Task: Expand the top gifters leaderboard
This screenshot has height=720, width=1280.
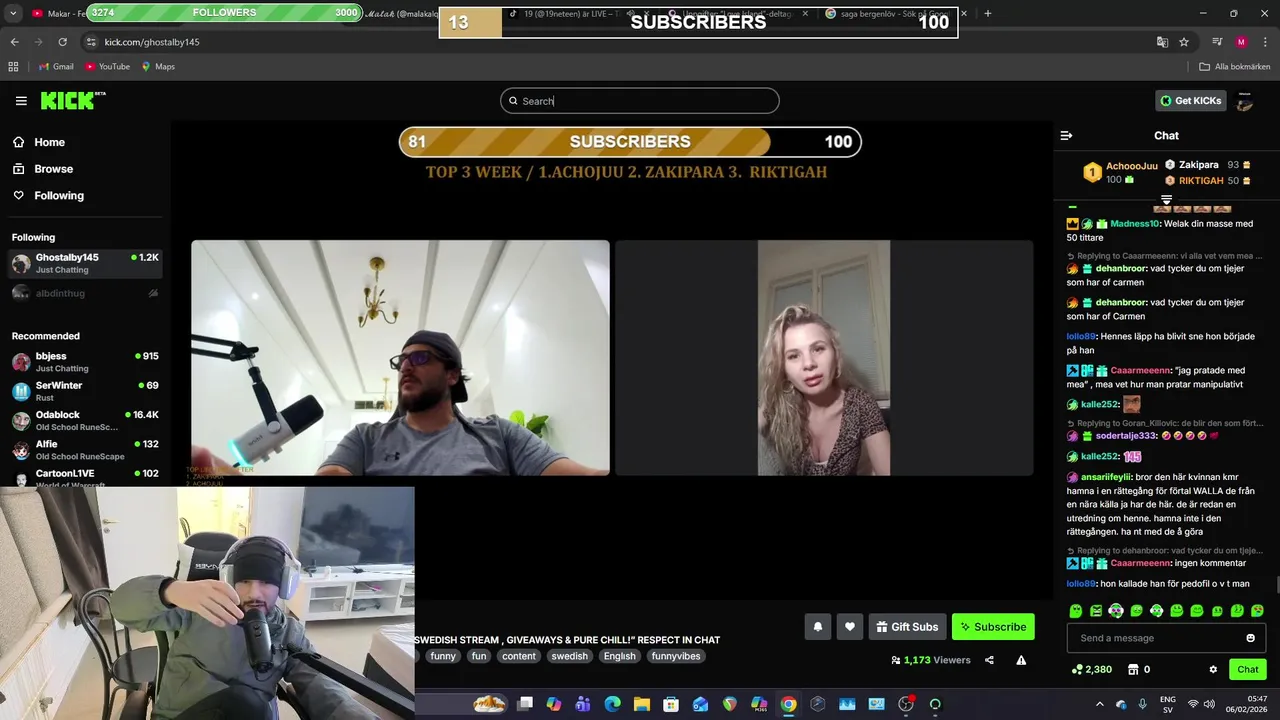Action: click(x=1166, y=200)
